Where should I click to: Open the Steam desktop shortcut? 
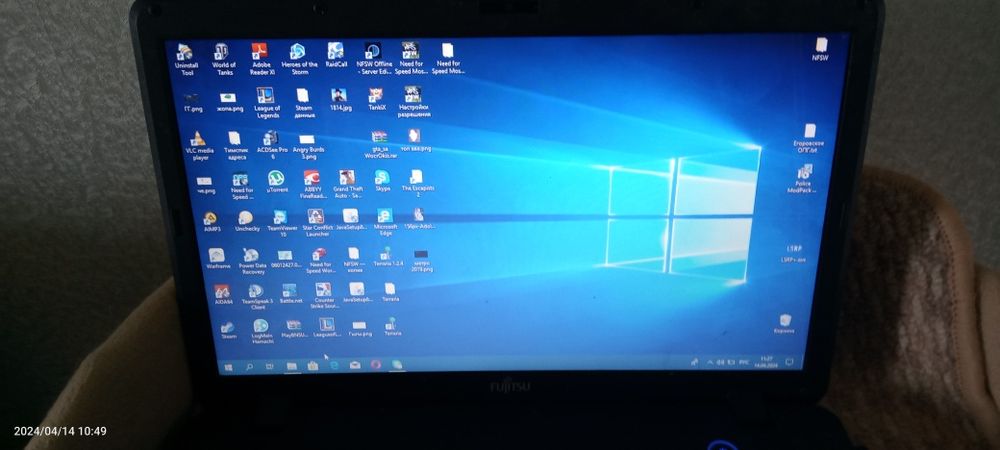coord(228,330)
